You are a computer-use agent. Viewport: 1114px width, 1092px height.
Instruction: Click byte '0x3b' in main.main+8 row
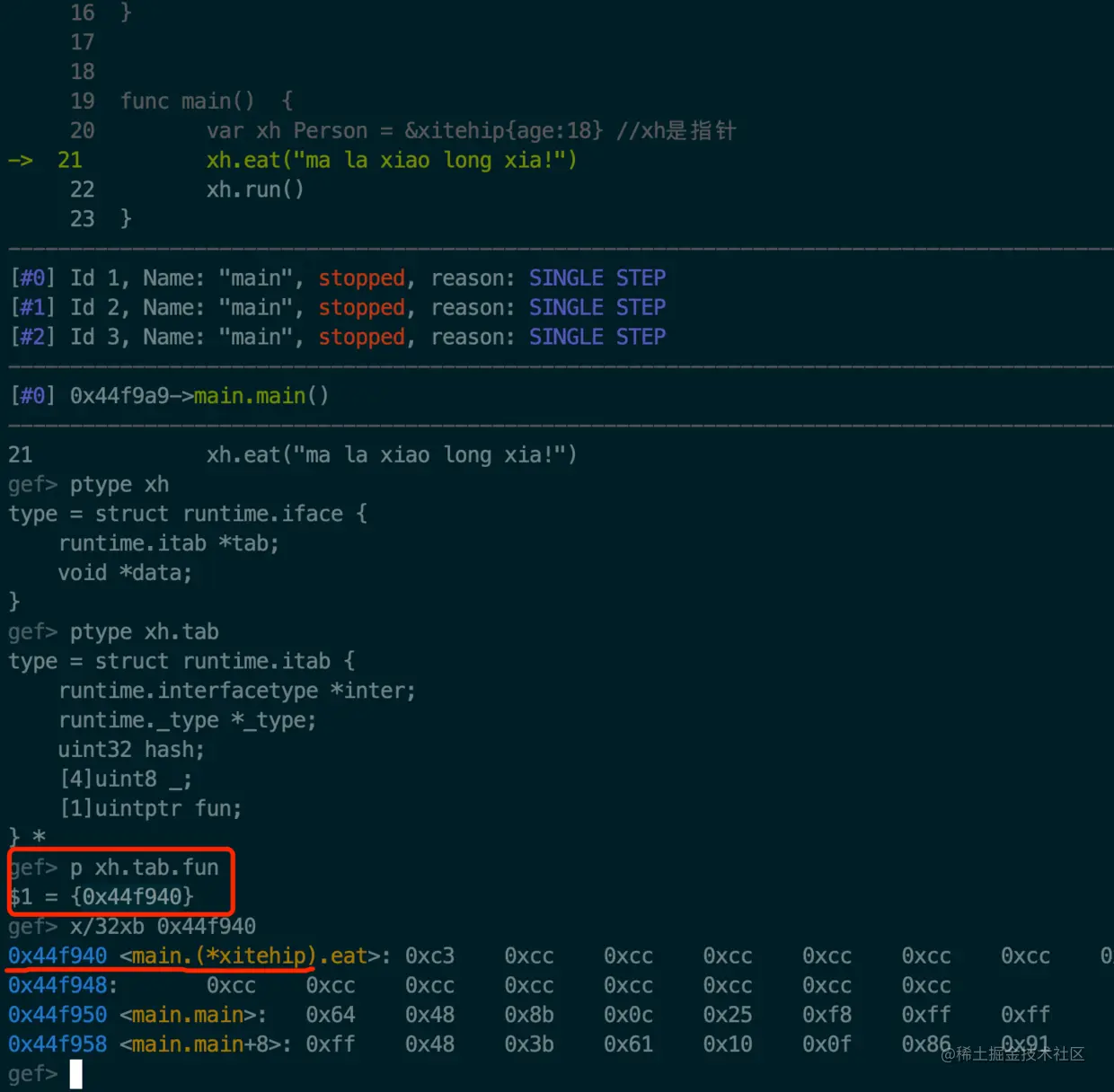(x=529, y=1044)
